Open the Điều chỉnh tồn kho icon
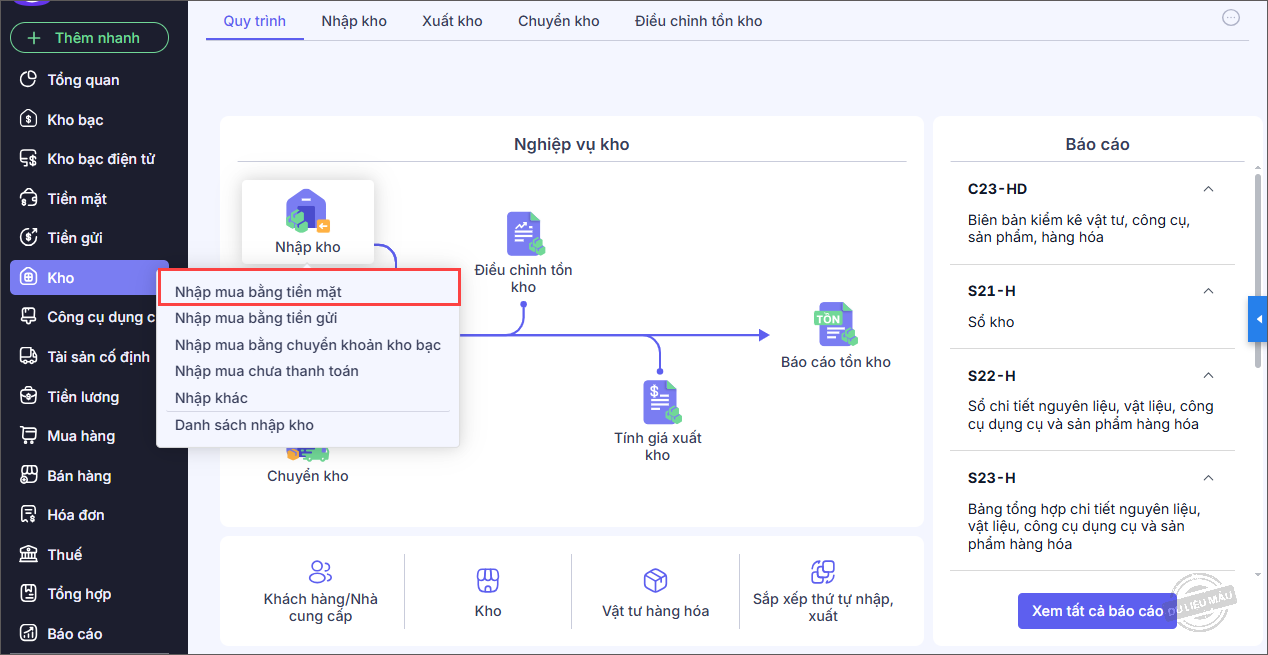The width and height of the screenshot is (1268, 655). pyautogui.click(x=523, y=234)
